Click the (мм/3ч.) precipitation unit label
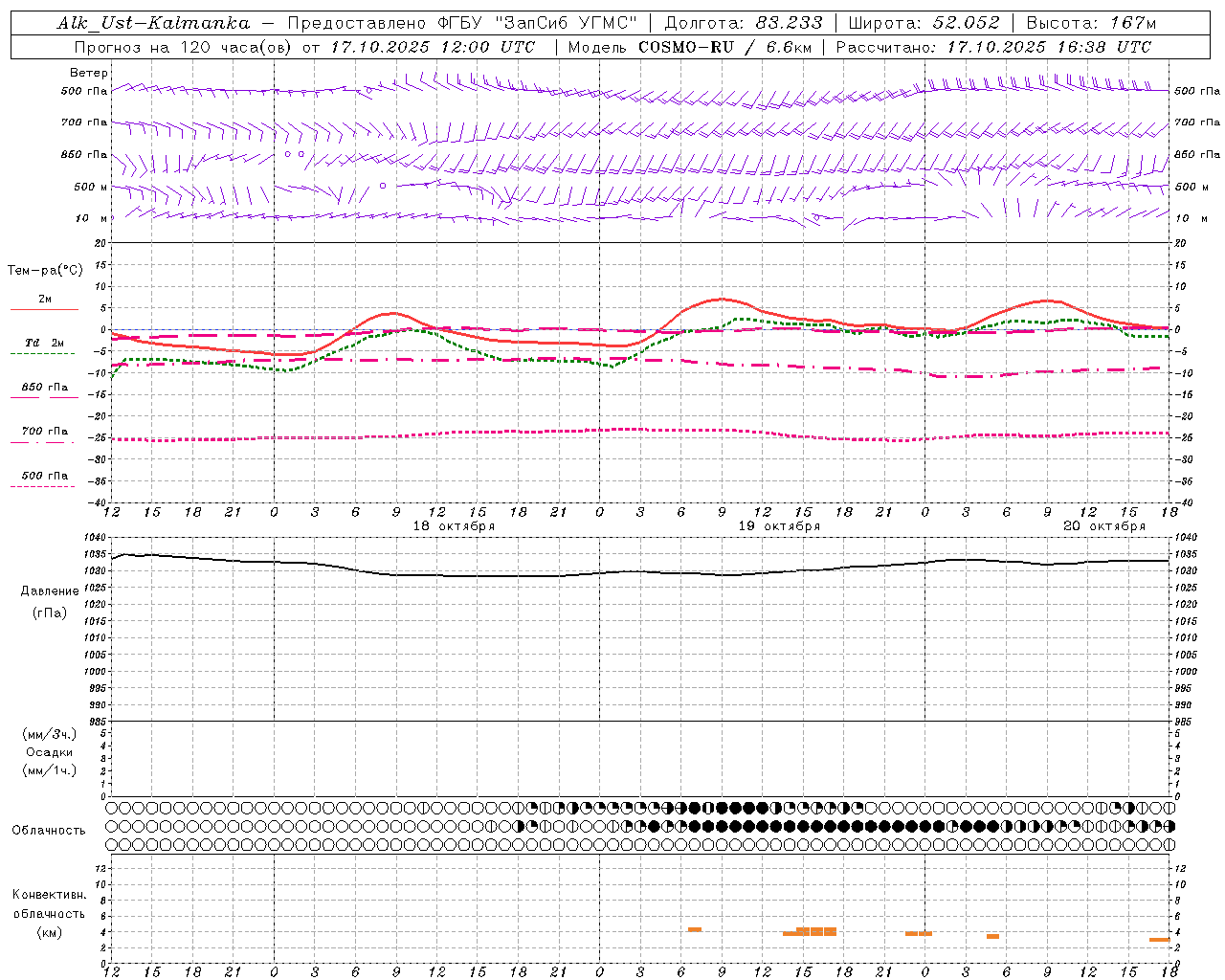The image size is (1225, 980). tap(50, 734)
